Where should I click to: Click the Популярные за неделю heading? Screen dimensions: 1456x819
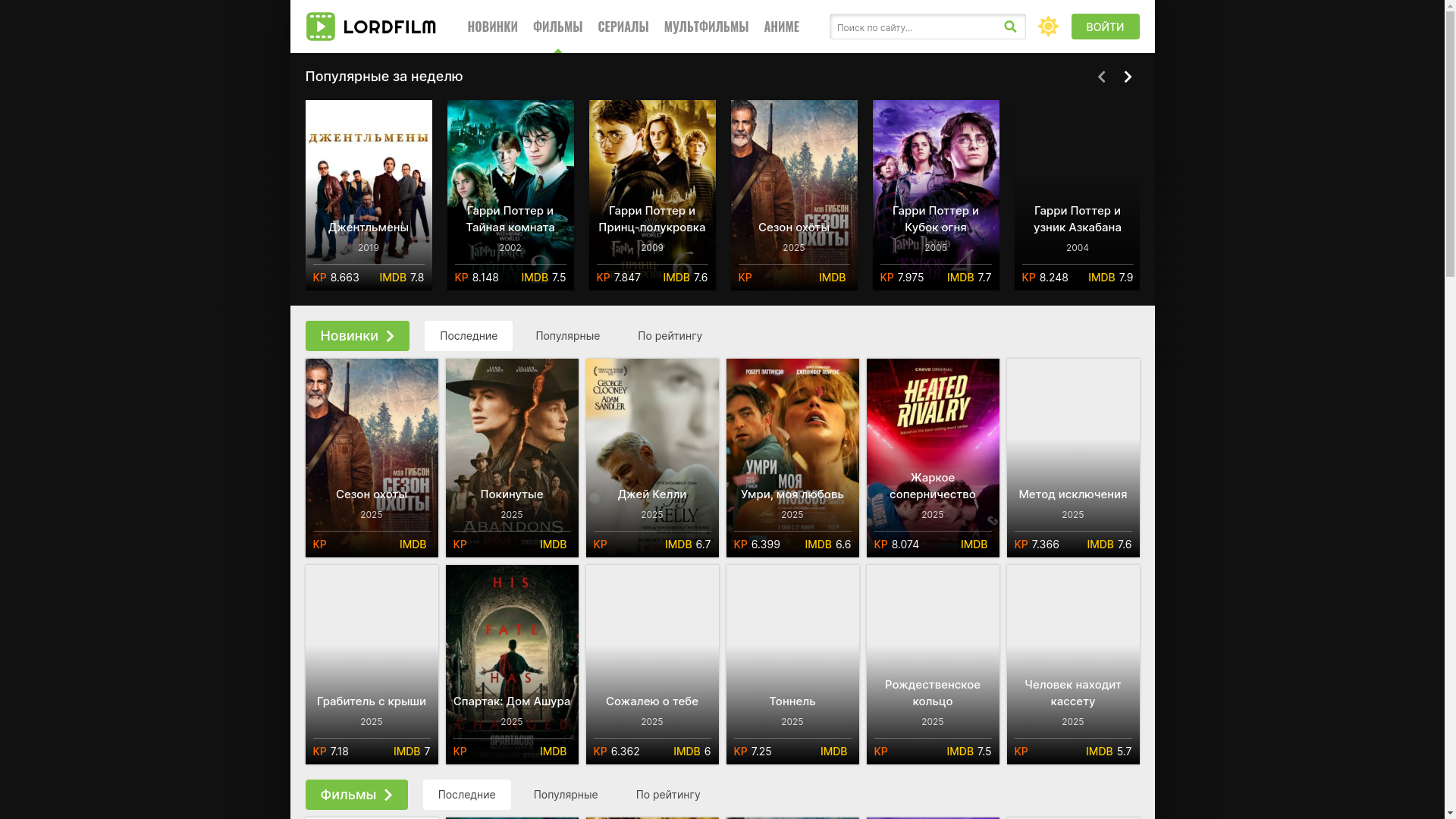coord(384,77)
